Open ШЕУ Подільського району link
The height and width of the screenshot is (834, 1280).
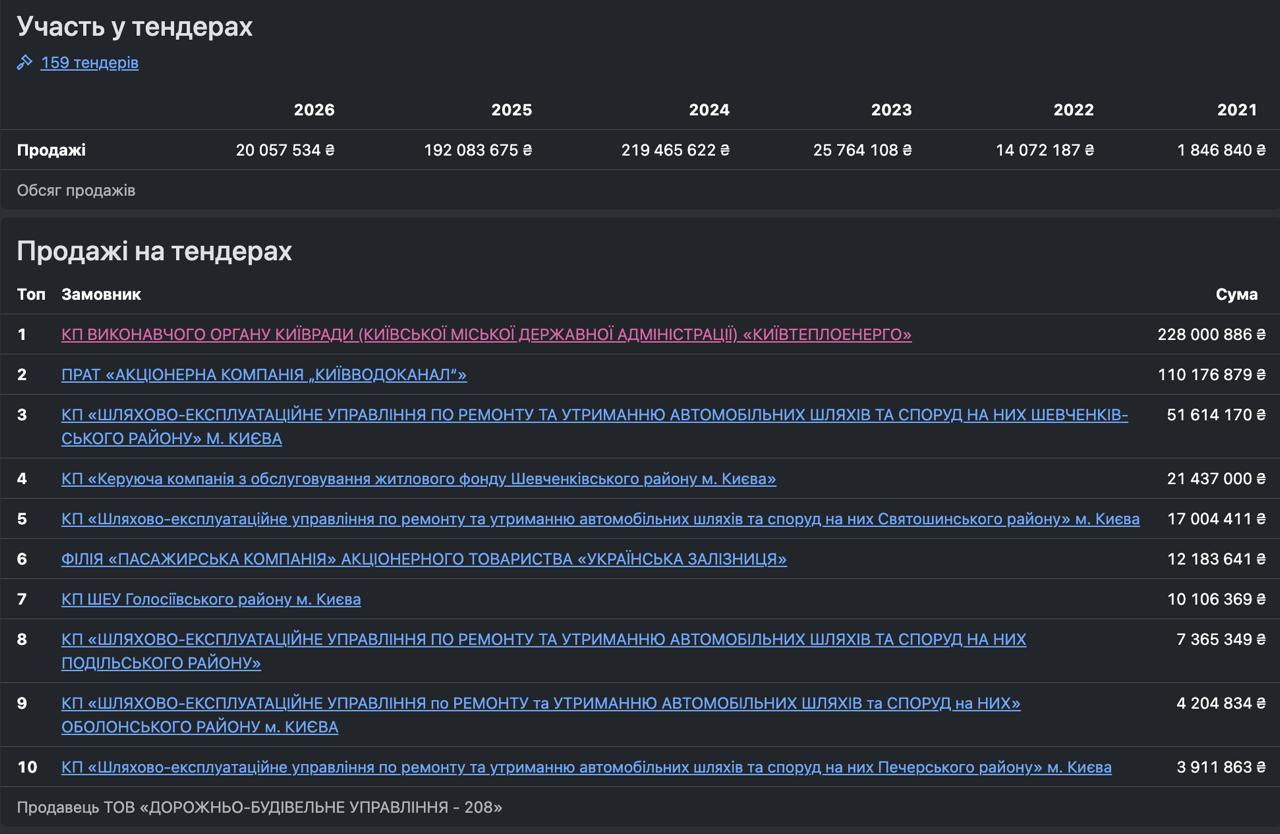click(x=544, y=650)
